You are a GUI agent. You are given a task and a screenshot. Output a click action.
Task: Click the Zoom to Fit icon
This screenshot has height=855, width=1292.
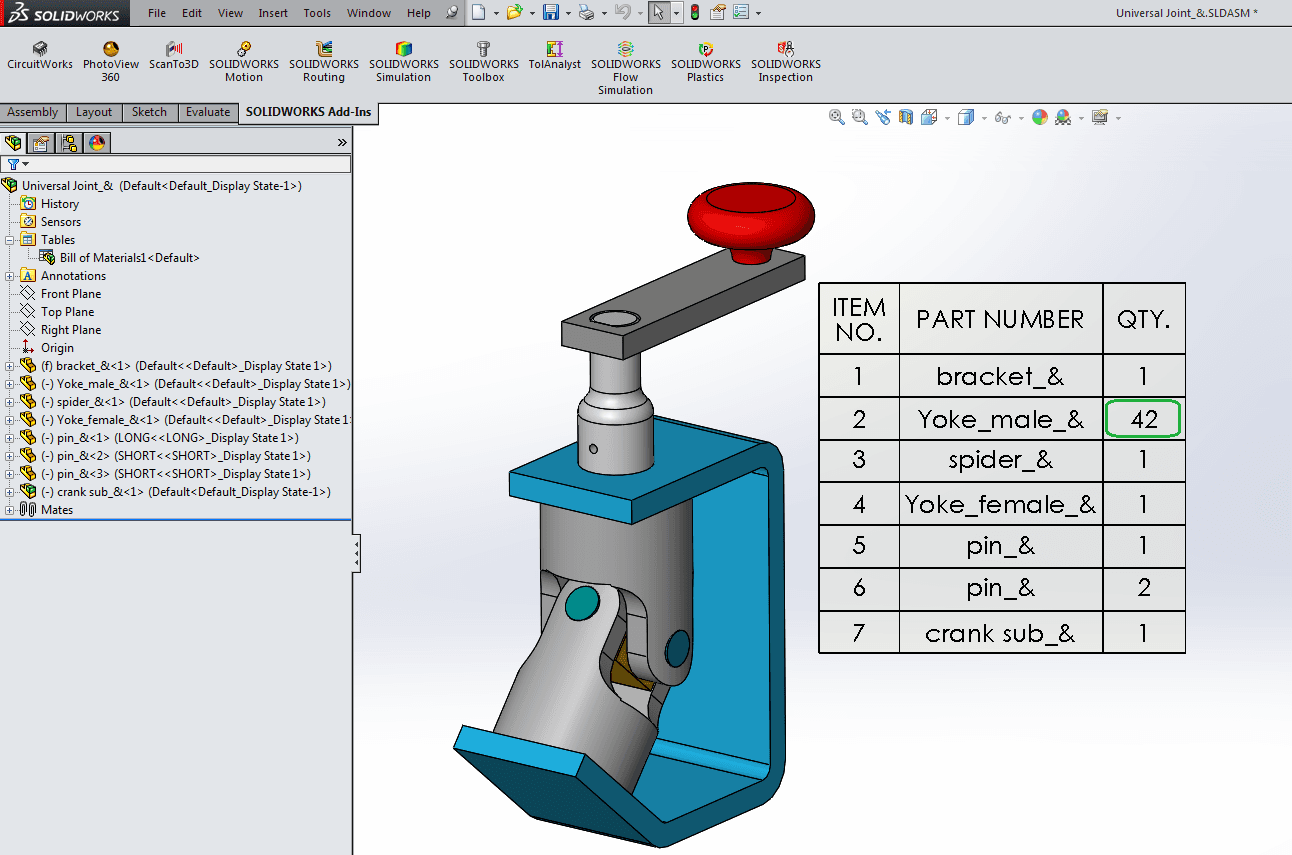point(837,118)
